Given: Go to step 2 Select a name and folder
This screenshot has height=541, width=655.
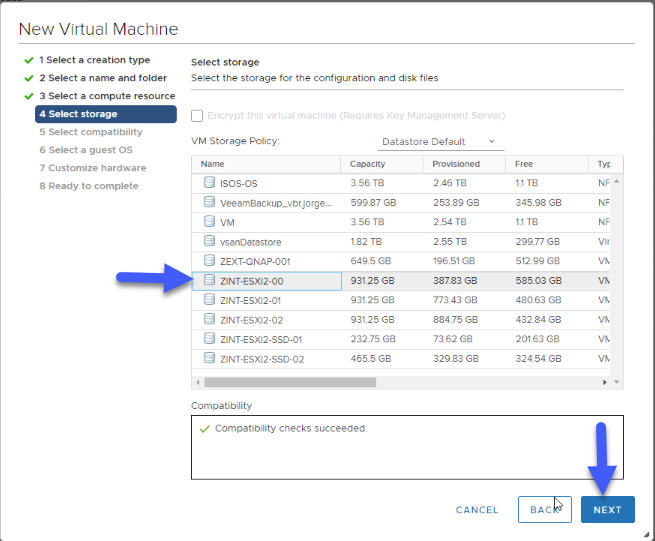Looking at the screenshot, I should coord(103,78).
